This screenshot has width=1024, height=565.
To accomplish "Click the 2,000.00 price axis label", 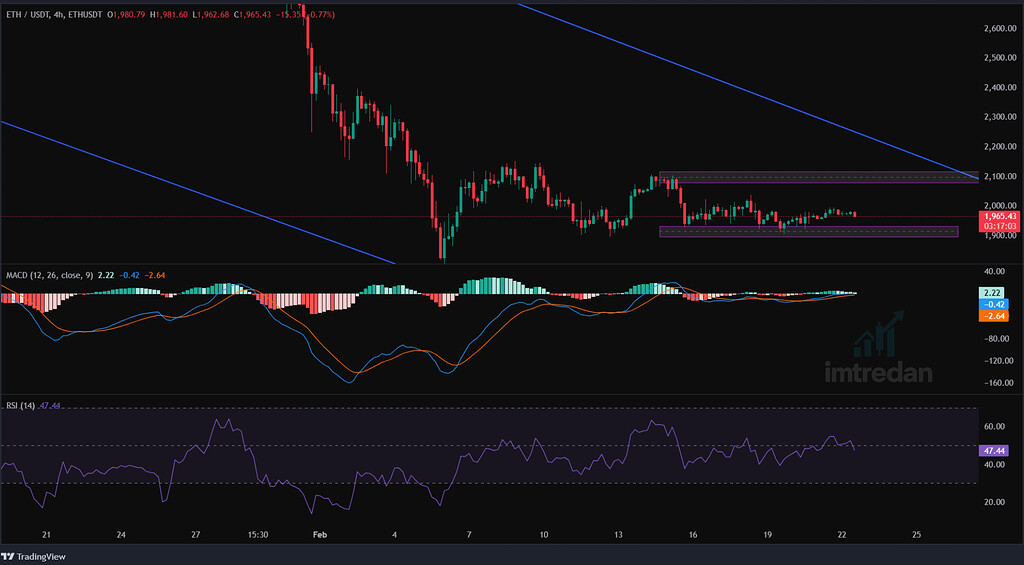I will pos(1000,206).
